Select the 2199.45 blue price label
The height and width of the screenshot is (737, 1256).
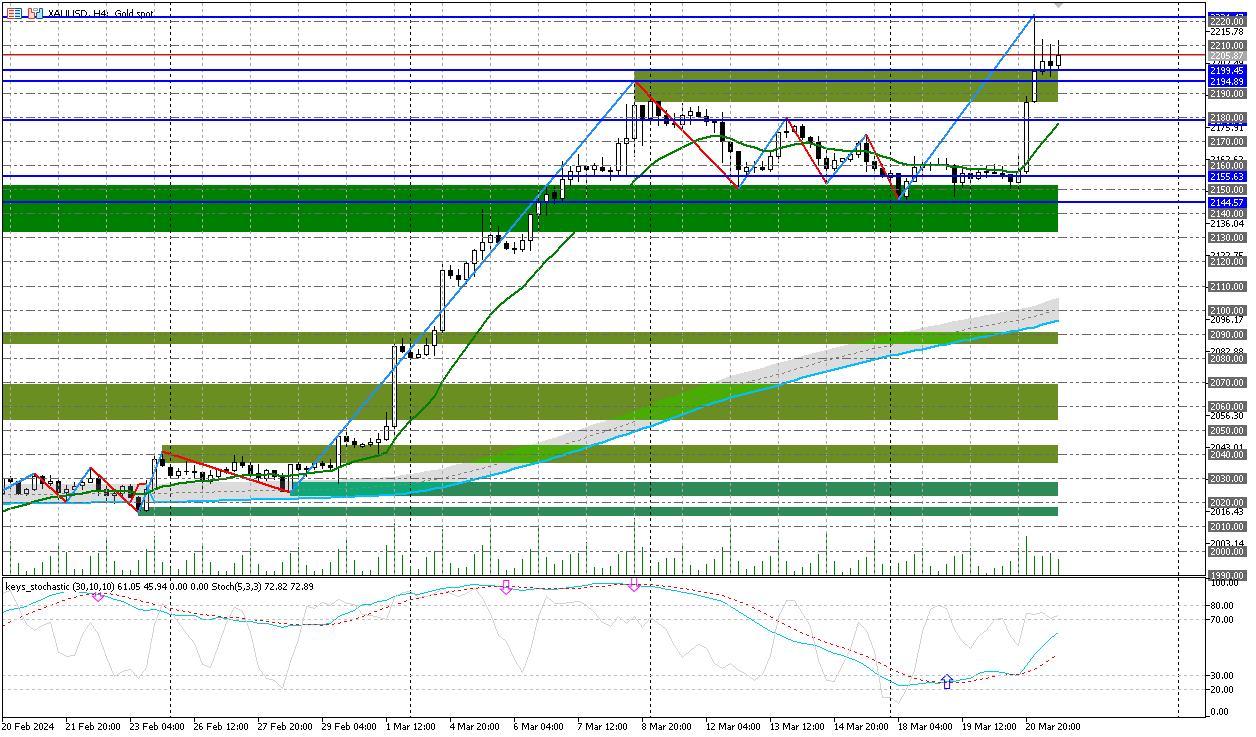(x=1226, y=71)
